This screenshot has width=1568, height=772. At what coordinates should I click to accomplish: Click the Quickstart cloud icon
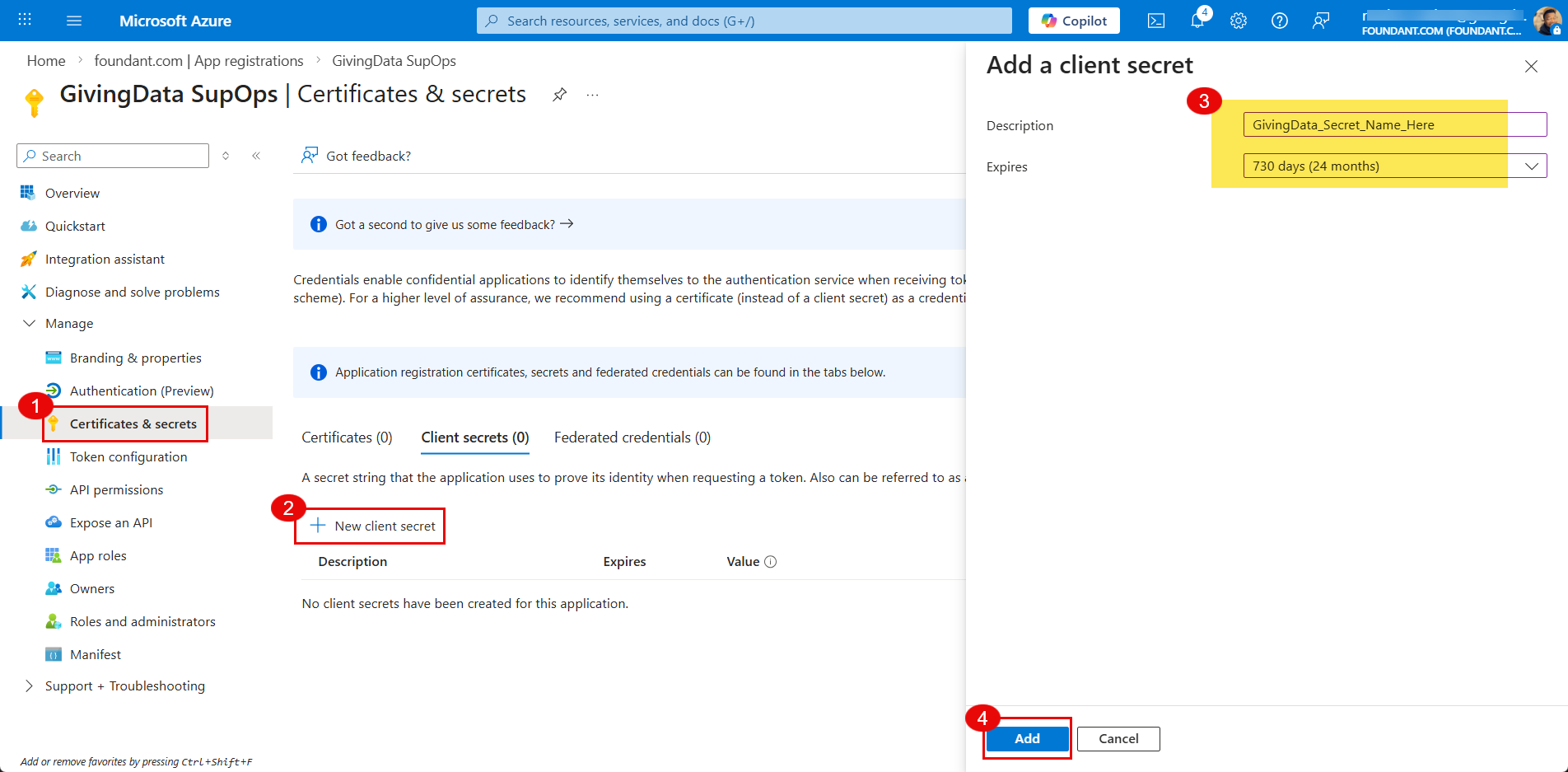[28, 226]
